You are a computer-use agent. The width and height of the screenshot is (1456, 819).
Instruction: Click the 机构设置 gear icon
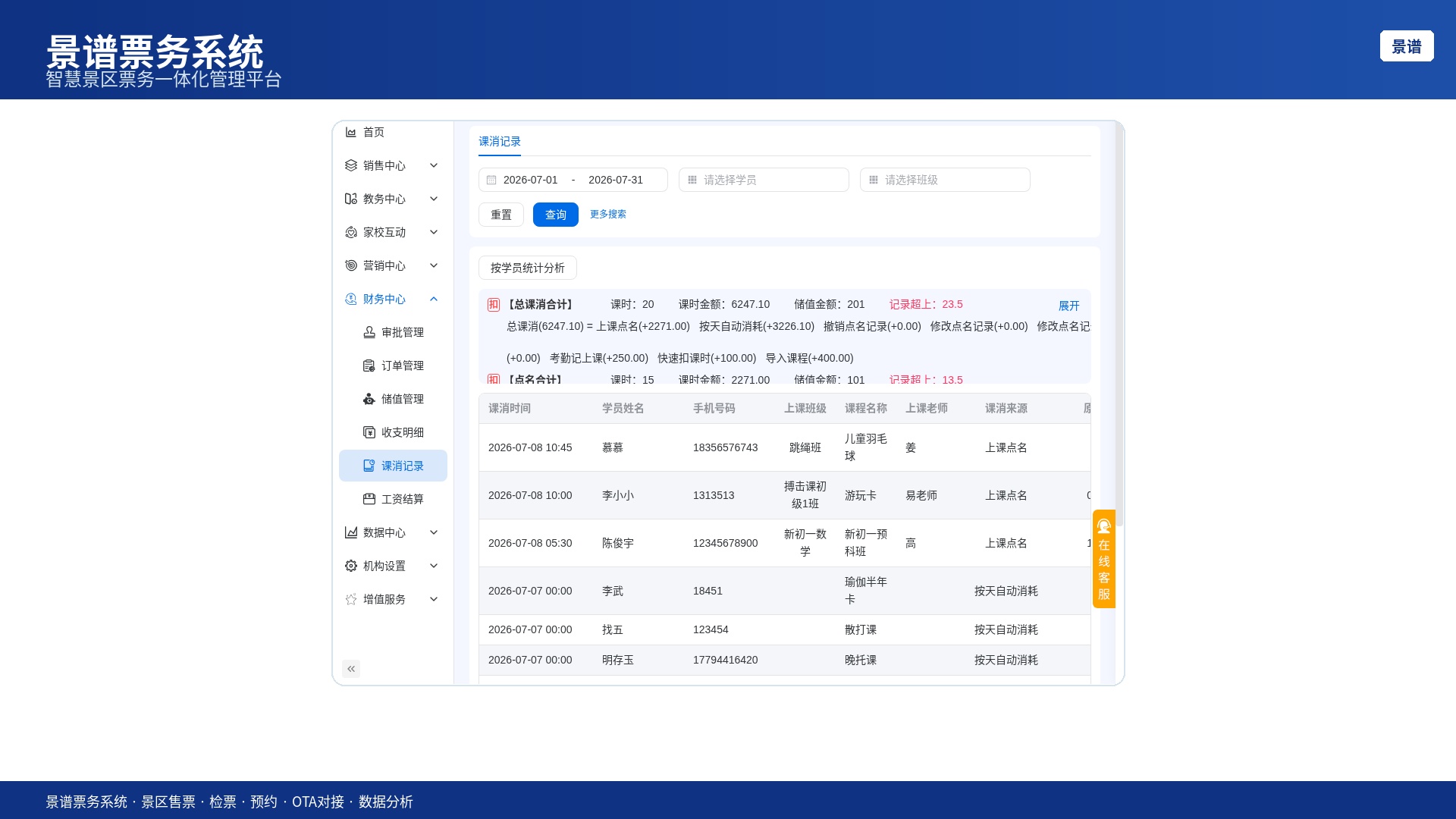pos(351,566)
